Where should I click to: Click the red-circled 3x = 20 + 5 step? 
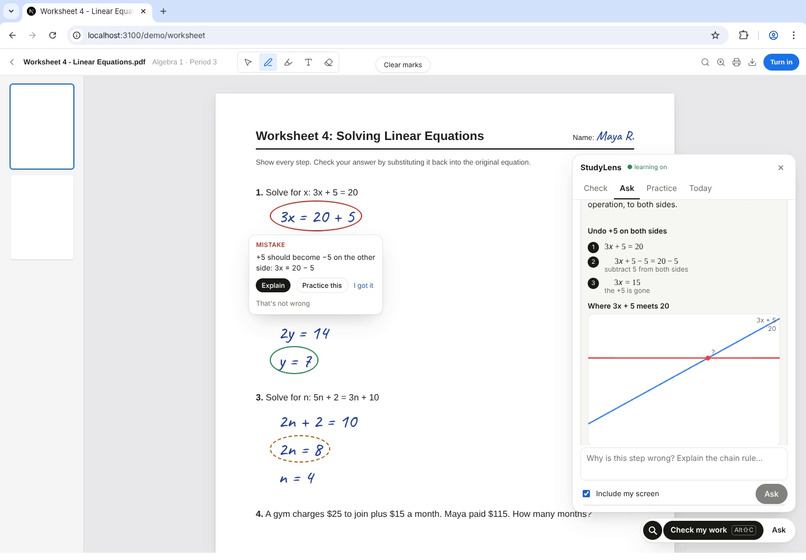pyautogui.click(x=316, y=216)
